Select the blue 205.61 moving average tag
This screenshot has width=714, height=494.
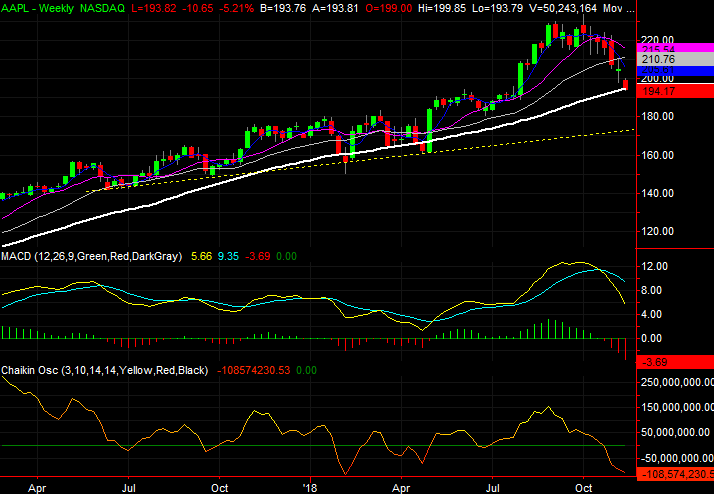(675, 70)
